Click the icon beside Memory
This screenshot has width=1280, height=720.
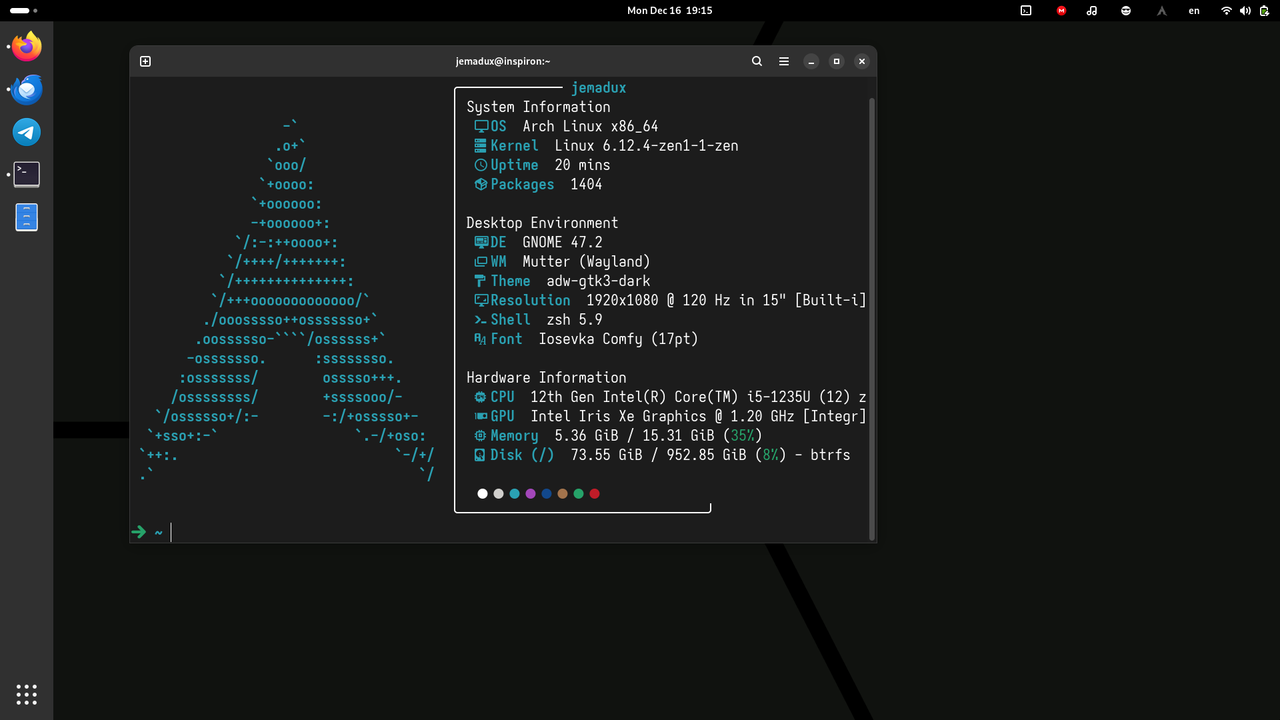coord(481,436)
